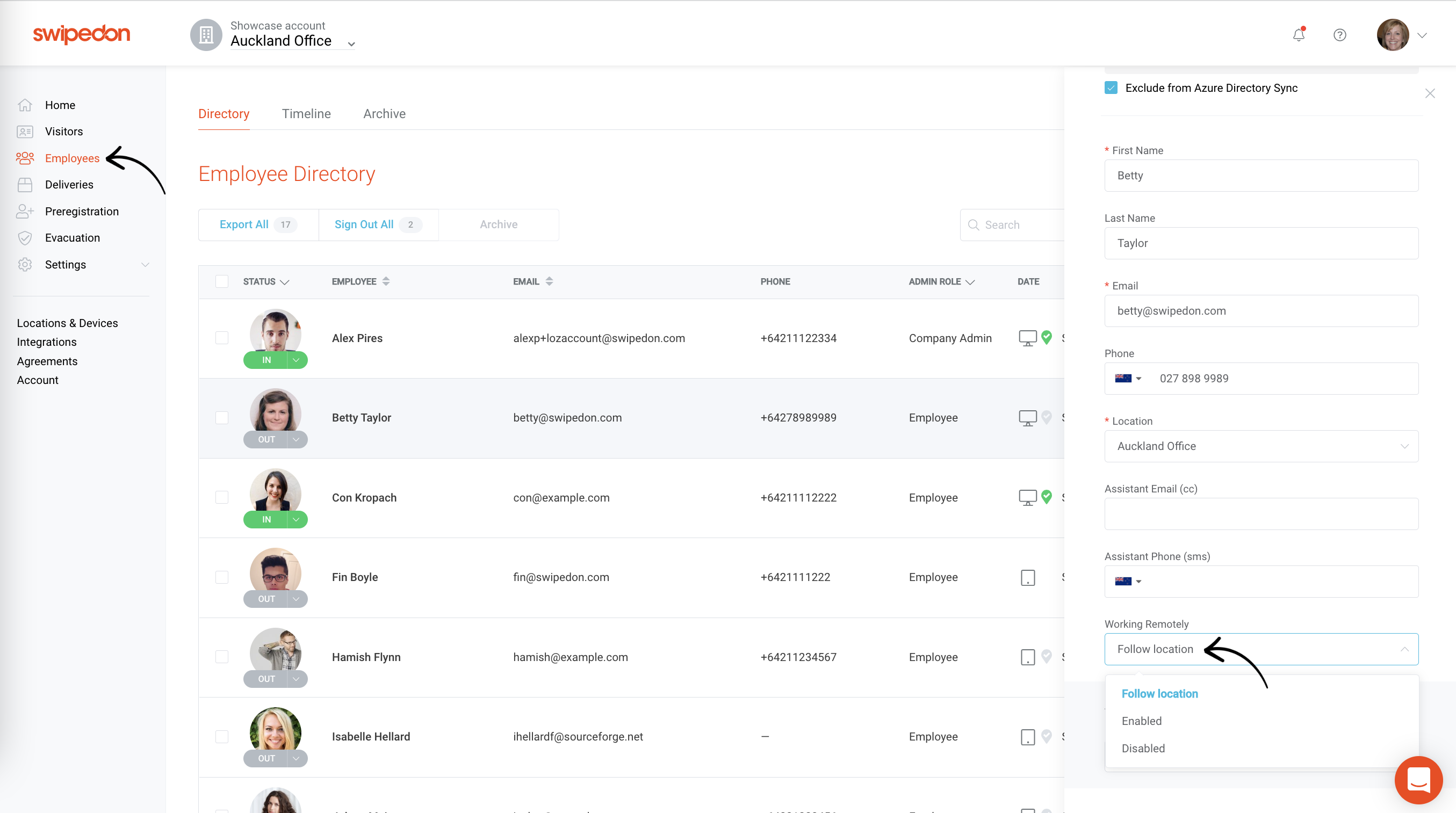Toggle Alex Pires's IN status button
Screen dimensions: 1456x813
(265, 360)
